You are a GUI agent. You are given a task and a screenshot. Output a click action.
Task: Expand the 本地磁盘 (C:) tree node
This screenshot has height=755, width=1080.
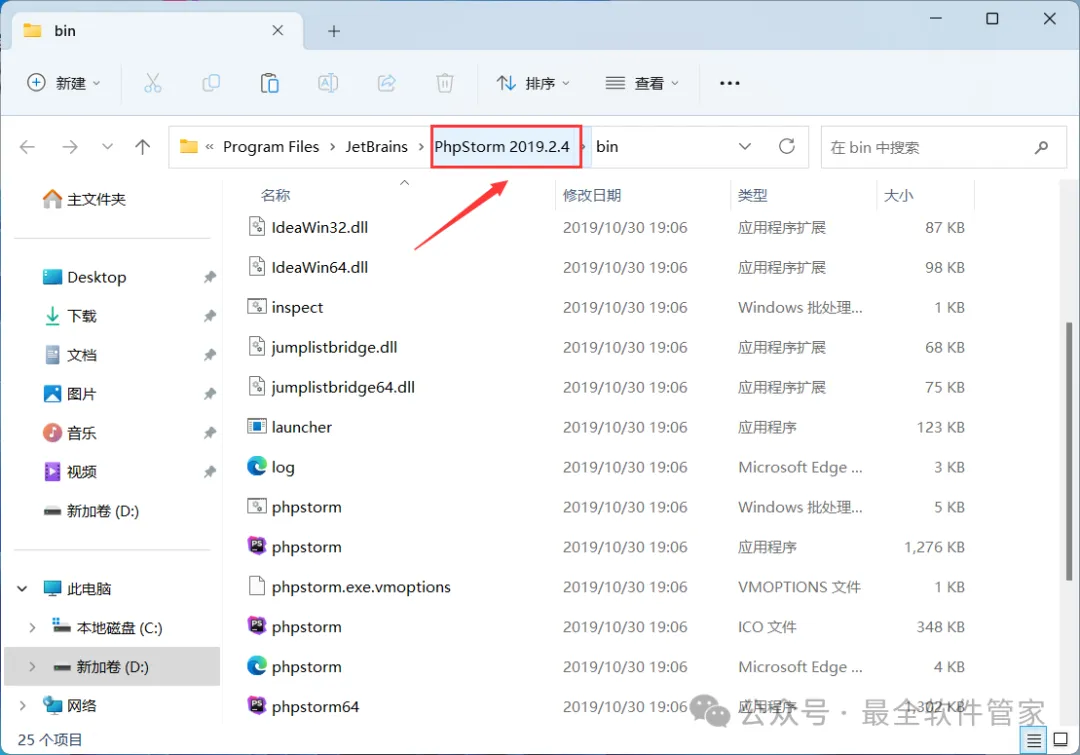(32, 628)
